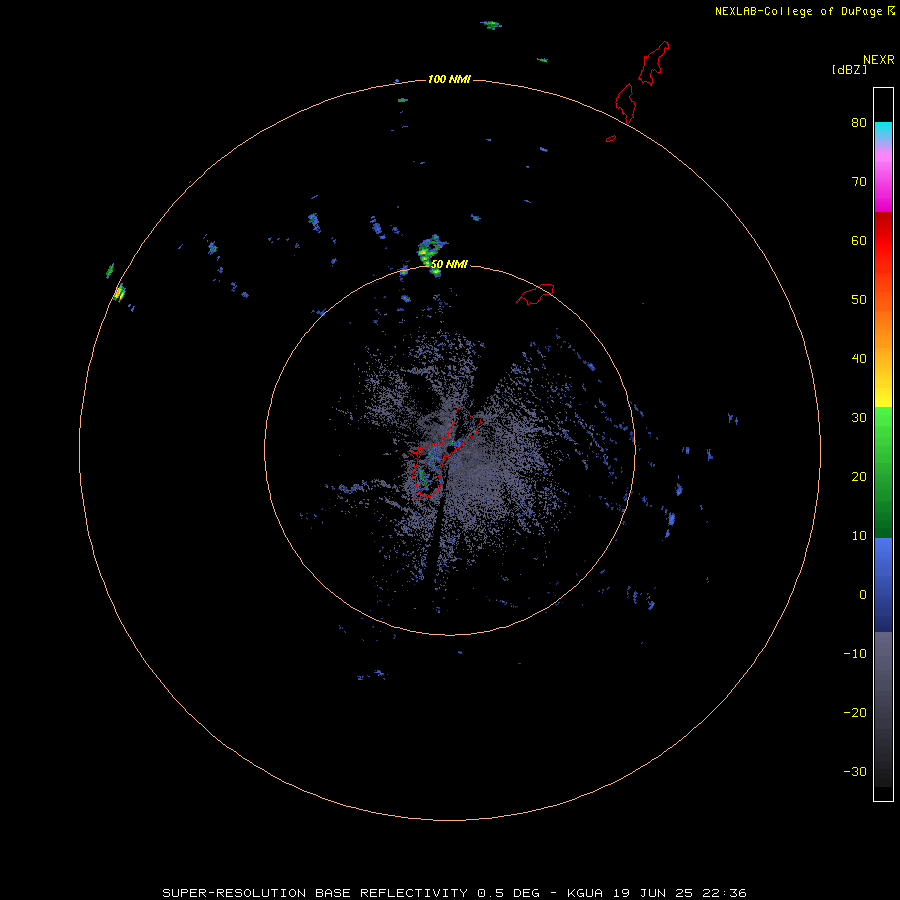Click the yellow echo on the western 100 NMI ring
This screenshot has height=900, width=900.
point(119,293)
